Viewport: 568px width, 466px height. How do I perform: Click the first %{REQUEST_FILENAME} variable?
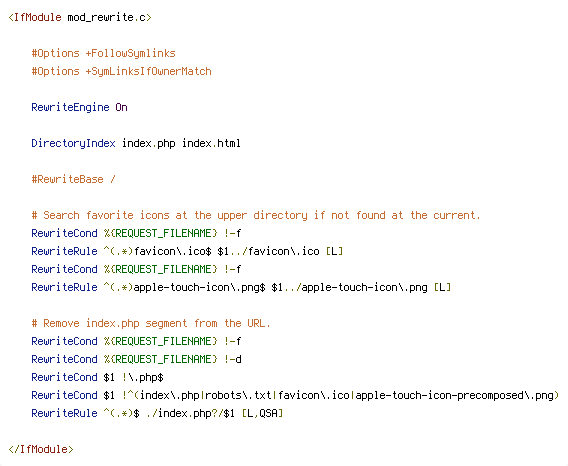pyautogui.click(x=160, y=233)
